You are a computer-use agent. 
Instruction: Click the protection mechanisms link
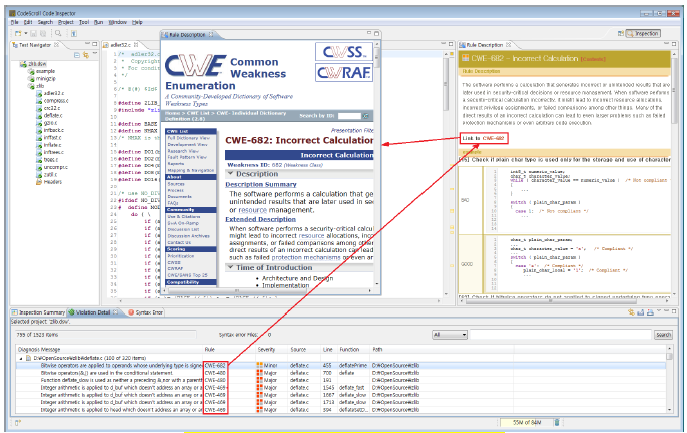click(305, 257)
